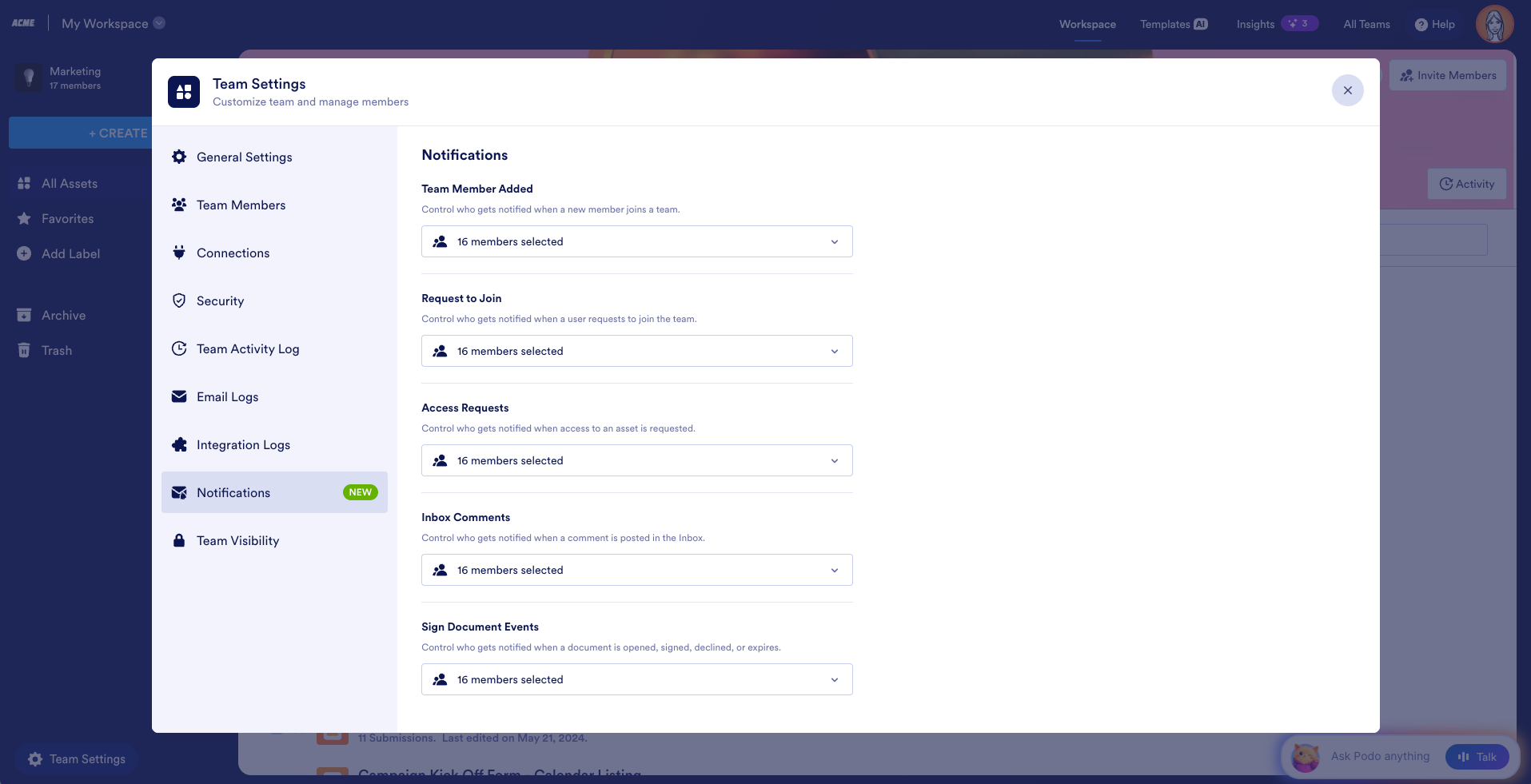Open the Insights tab
The image size is (1531, 784).
[1277, 24]
